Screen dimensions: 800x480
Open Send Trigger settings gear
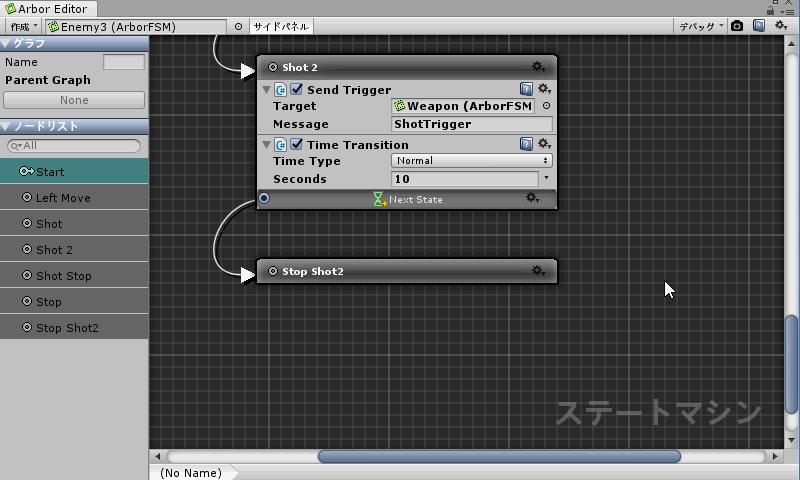pyautogui.click(x=544, y=89)
